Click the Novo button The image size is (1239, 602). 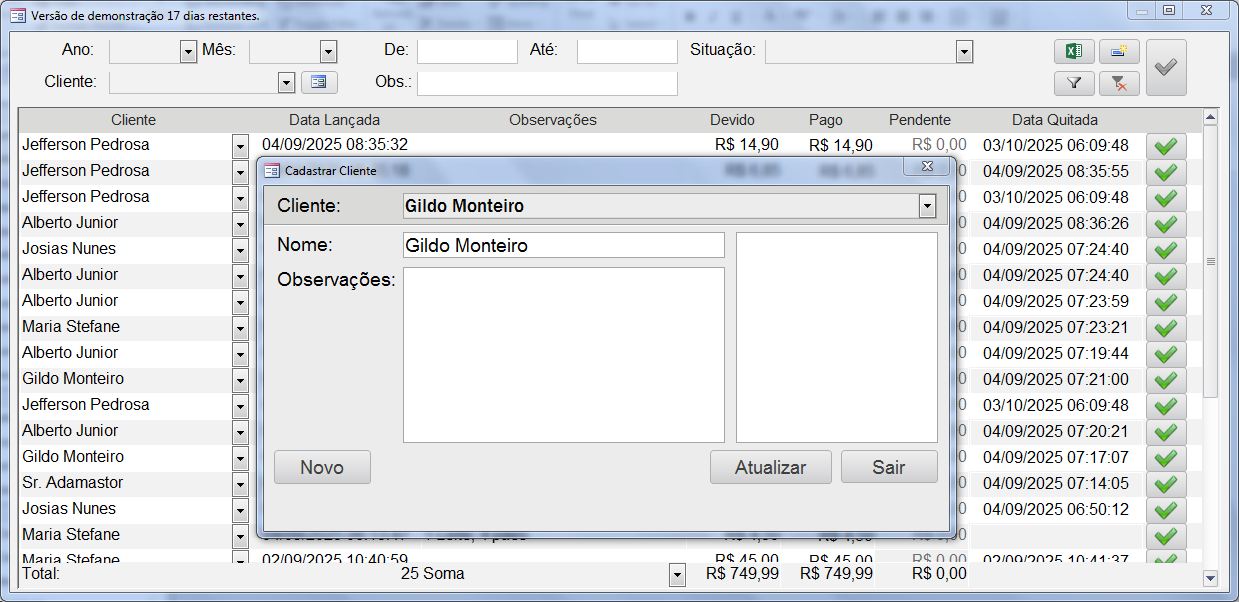322,467
